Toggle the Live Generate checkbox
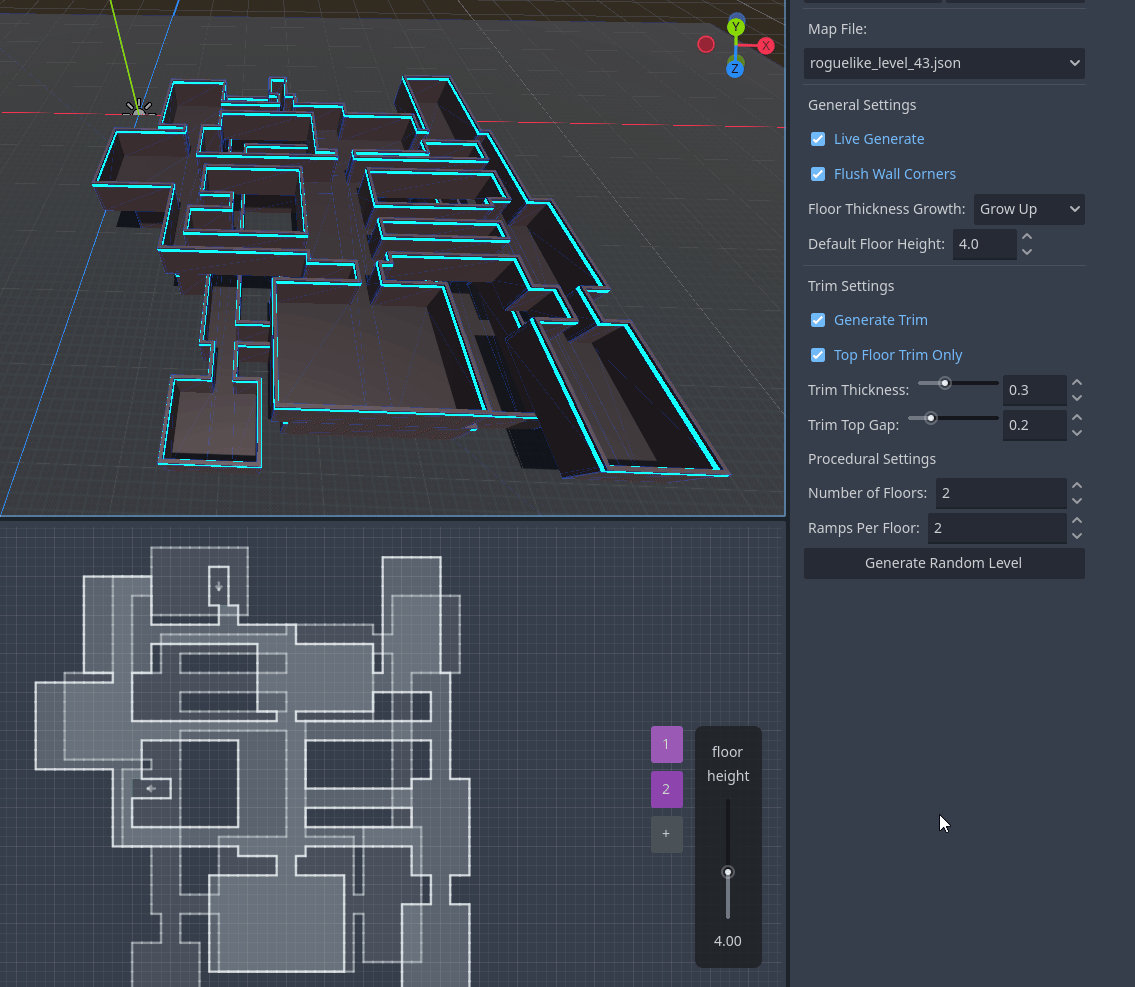This screenshot has width=1135, height=987. pyautogui.click(x=818, y=139)
